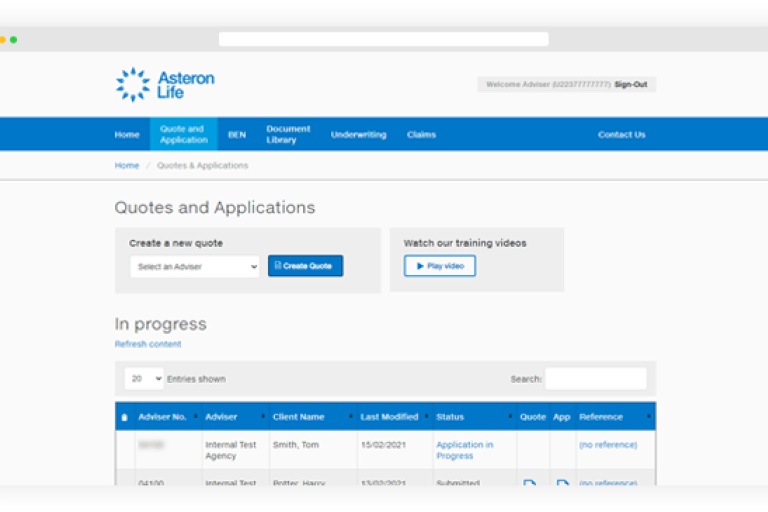This screenshot has height=512, width=768.
Task: Click the yellow window minimize dot
Action: tap(3, 39)
